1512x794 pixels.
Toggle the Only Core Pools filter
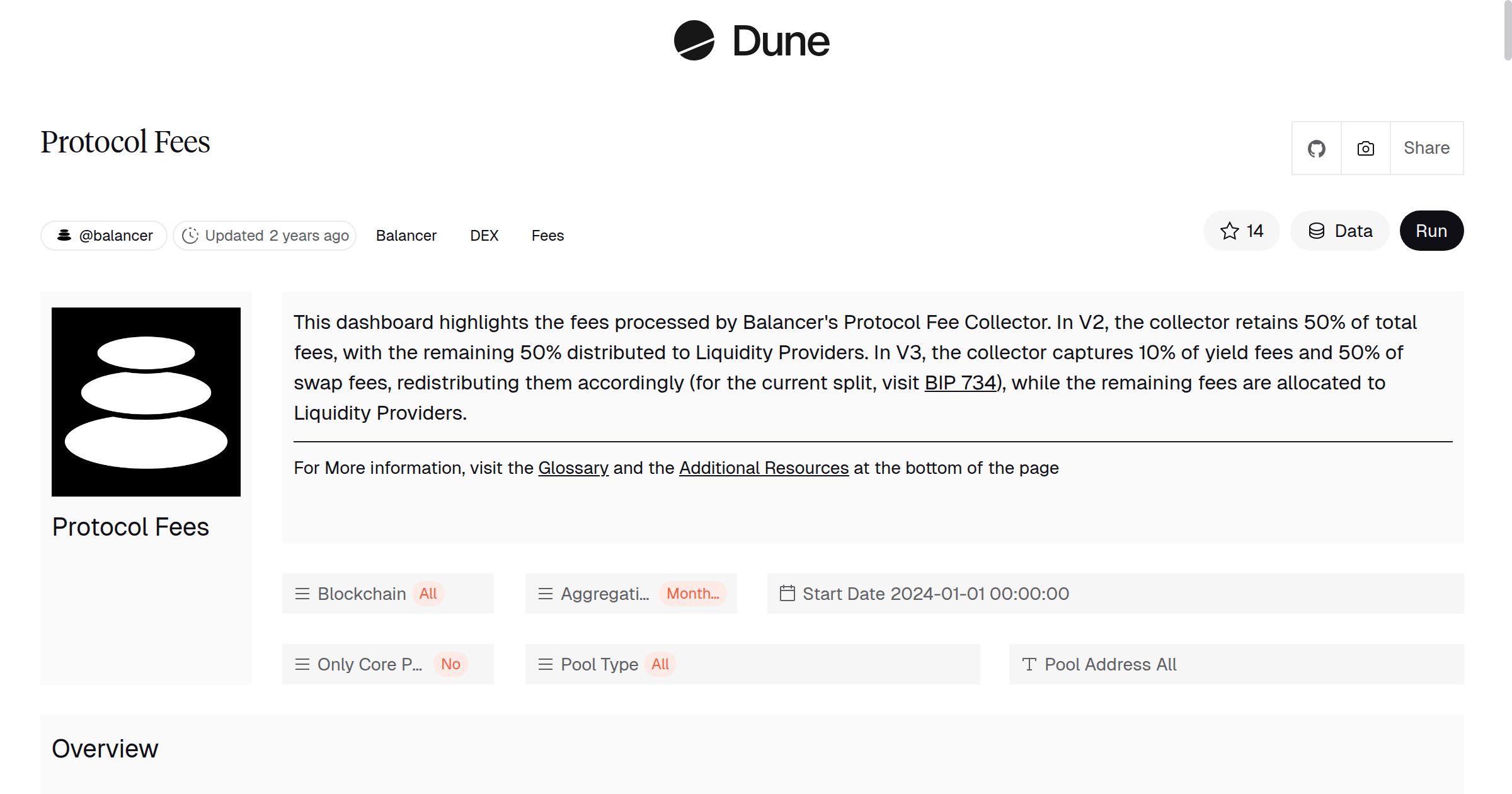click(387, 664)
